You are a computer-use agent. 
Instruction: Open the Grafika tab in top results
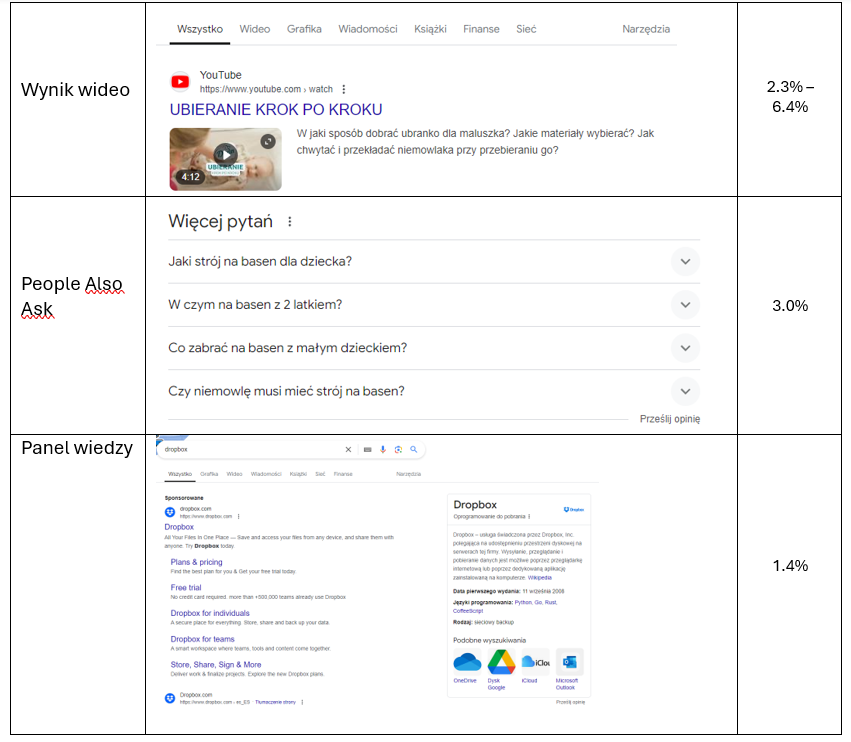click(x=304, y=29)
